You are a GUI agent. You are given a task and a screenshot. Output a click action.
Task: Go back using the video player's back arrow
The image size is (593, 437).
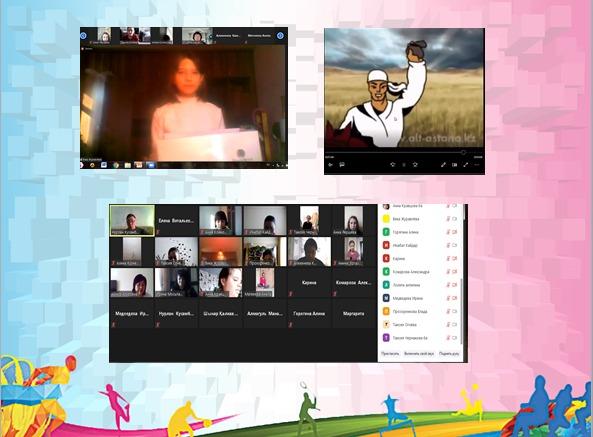[x=331, y=165]
